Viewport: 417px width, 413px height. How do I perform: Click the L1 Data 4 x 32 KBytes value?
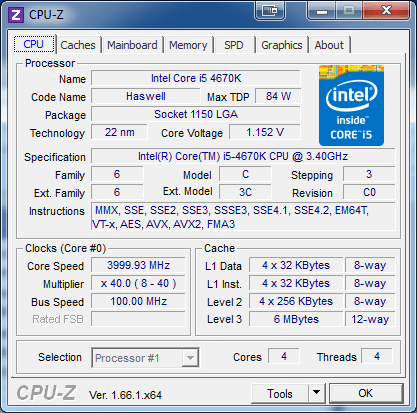click(x=296, y=266)
